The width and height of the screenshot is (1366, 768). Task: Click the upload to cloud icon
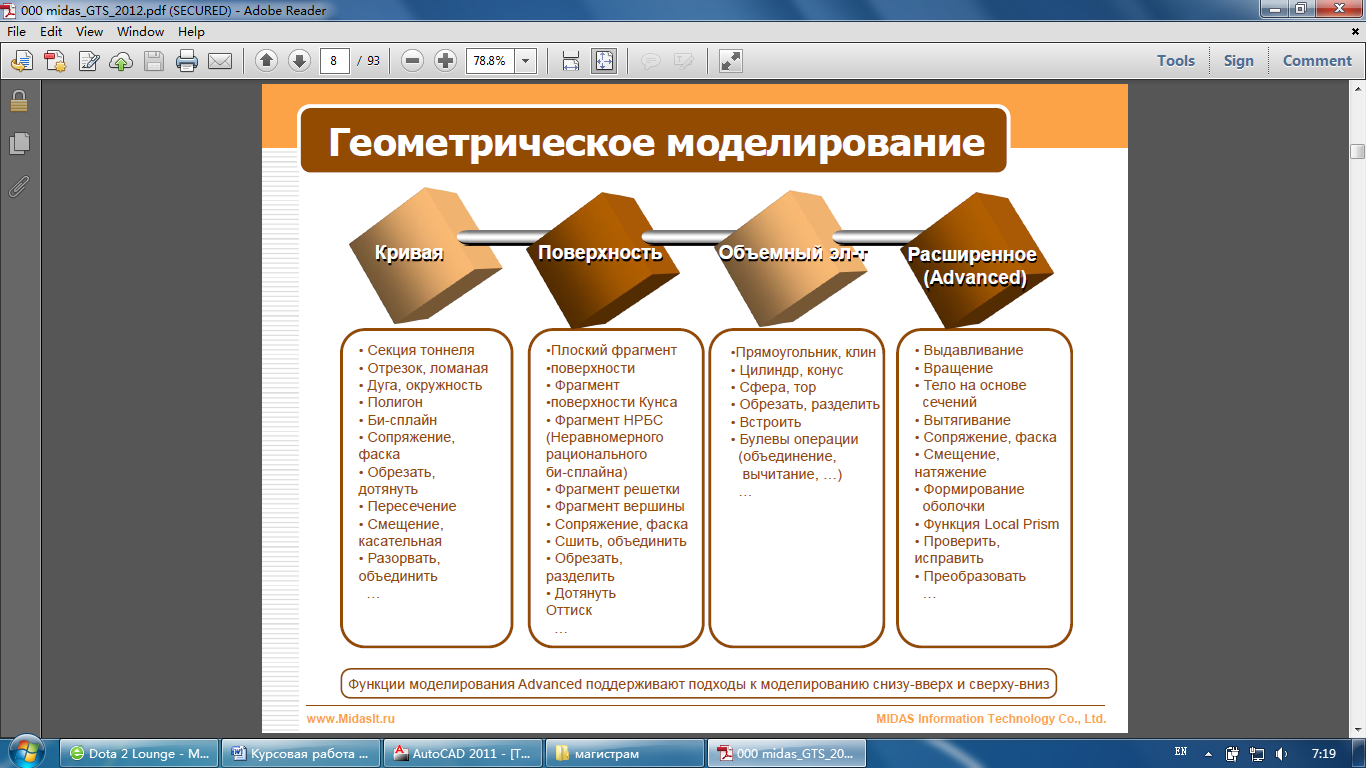[x=121, y=61]
